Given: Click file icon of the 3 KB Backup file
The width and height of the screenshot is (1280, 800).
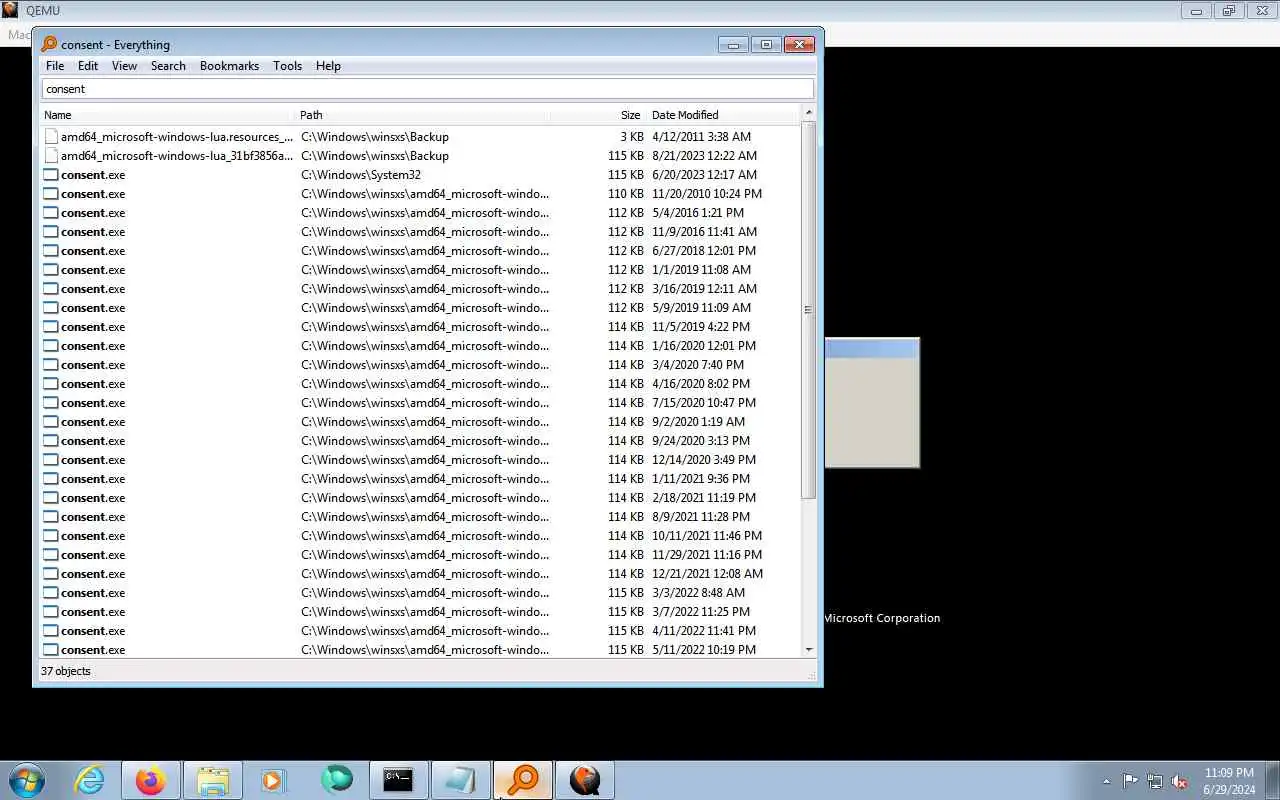Looking at the screenshot, I should (x=51, y=136).
